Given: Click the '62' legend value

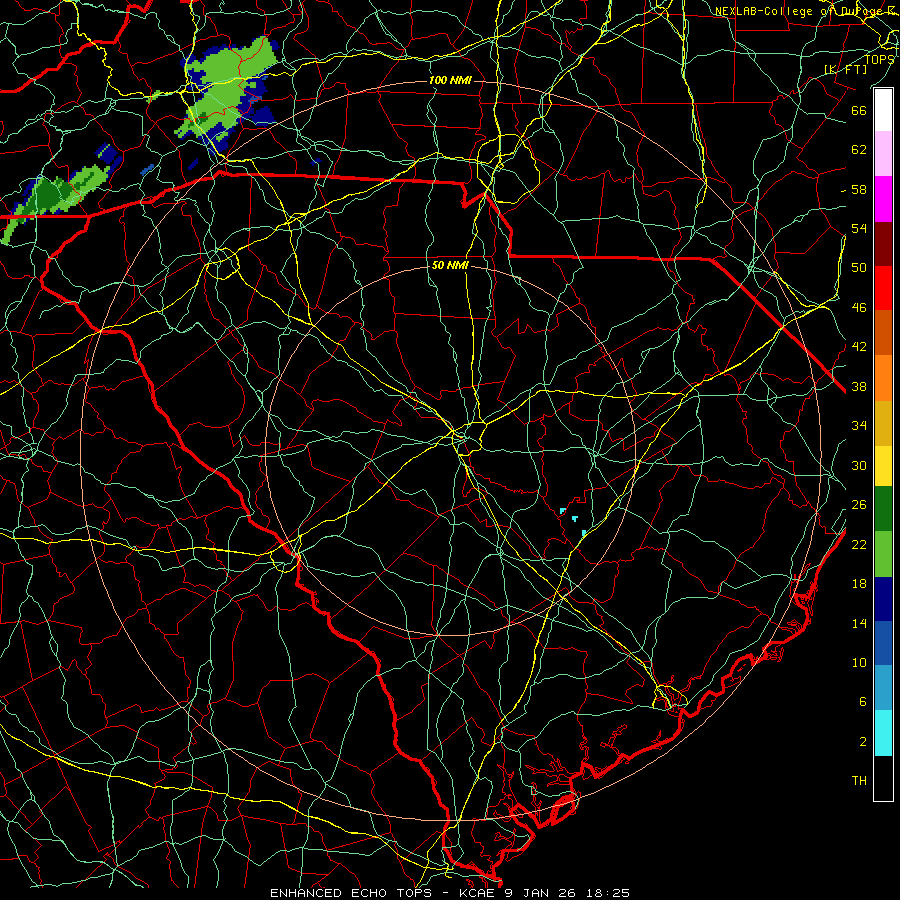Looking at the screenshot, I should point(859,150).
